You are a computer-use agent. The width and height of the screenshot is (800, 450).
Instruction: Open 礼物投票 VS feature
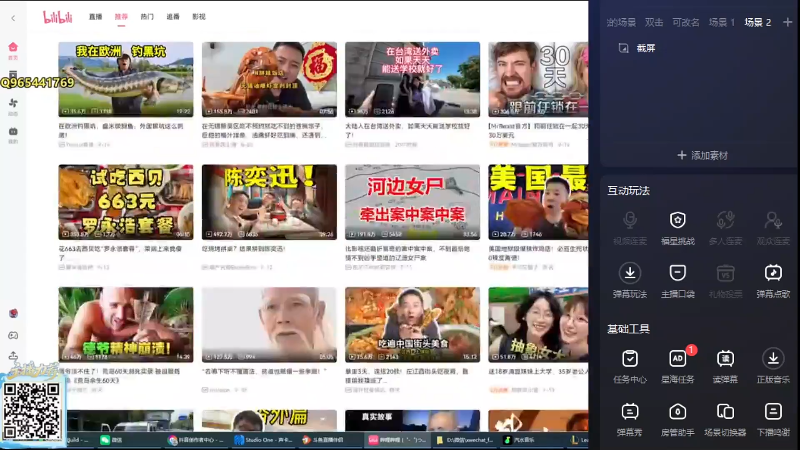pyautogui.click(x=725, y=281)
